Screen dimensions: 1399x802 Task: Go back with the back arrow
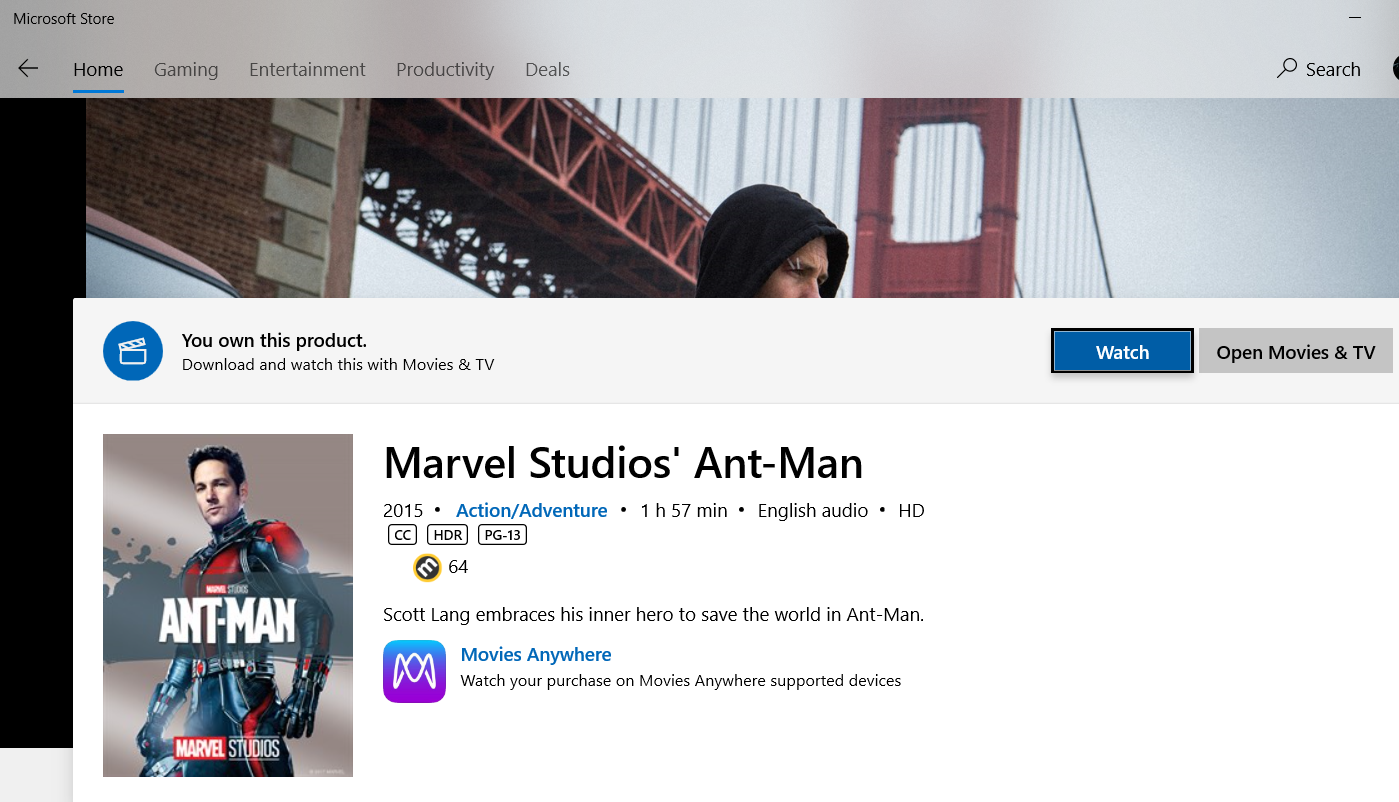[28, 69]
